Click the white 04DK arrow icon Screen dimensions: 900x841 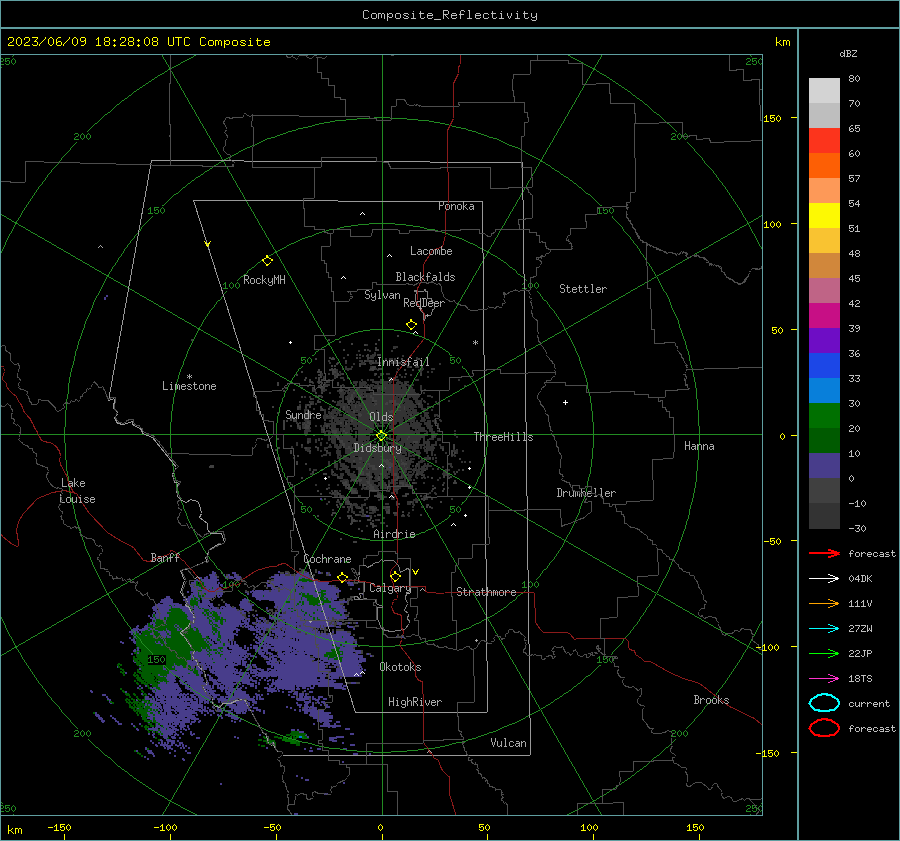point(824,578)
